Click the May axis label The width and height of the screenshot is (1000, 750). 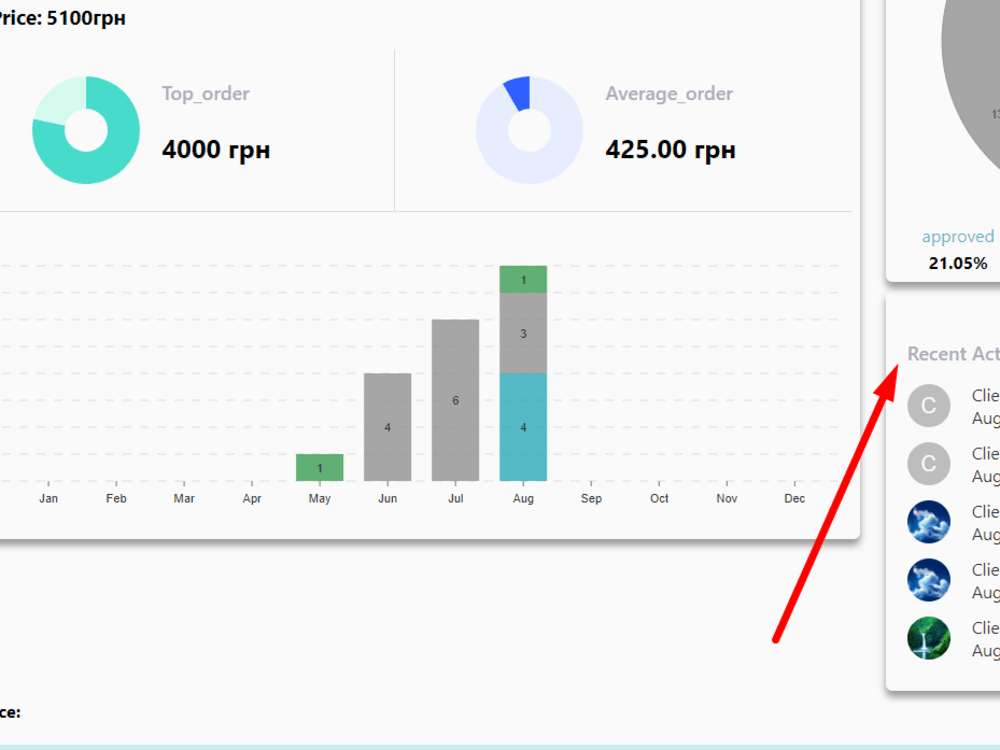pyautogui.click(x=320, y=499)
